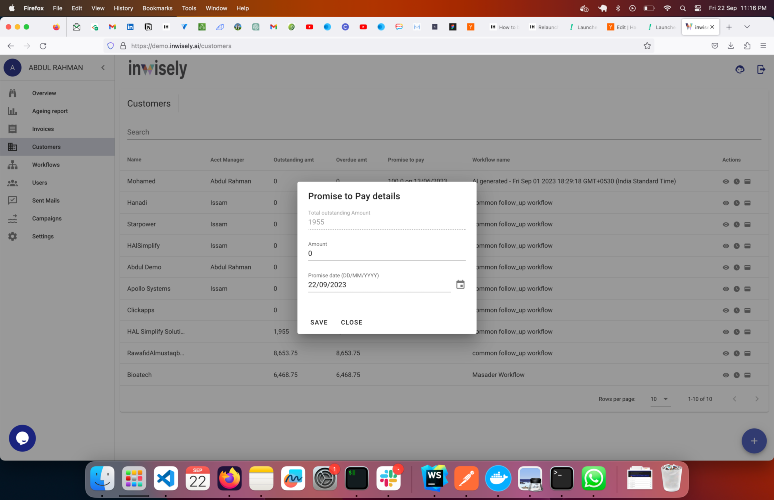
Task: Click the Workflows hierarchy icon
Action: tap(12, 165)
